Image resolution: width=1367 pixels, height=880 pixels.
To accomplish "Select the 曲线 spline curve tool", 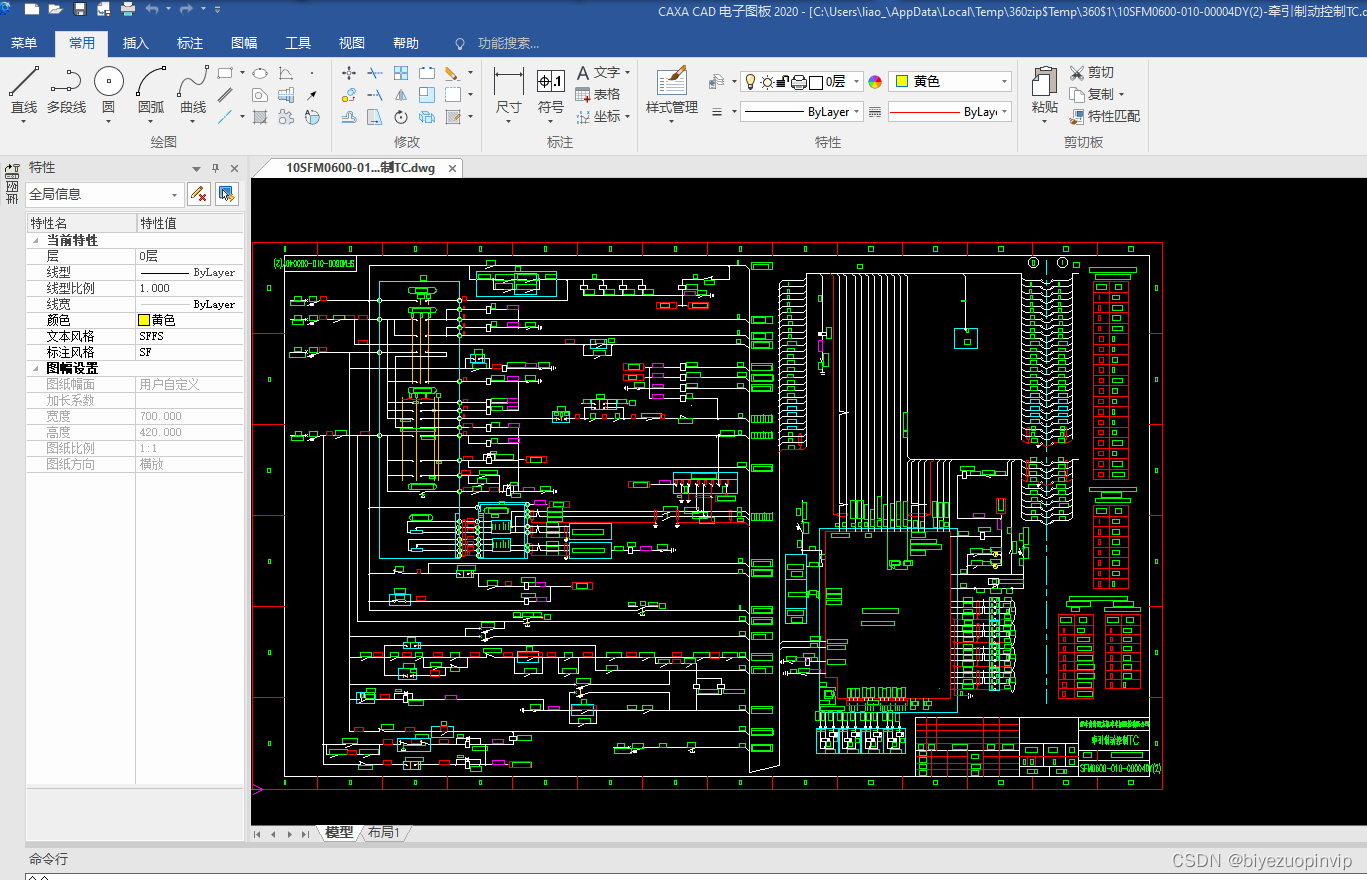I will tap(193, 92).
